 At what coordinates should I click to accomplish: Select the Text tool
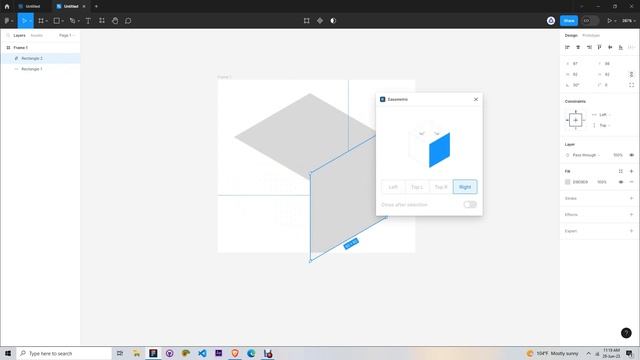click(88, 21)
